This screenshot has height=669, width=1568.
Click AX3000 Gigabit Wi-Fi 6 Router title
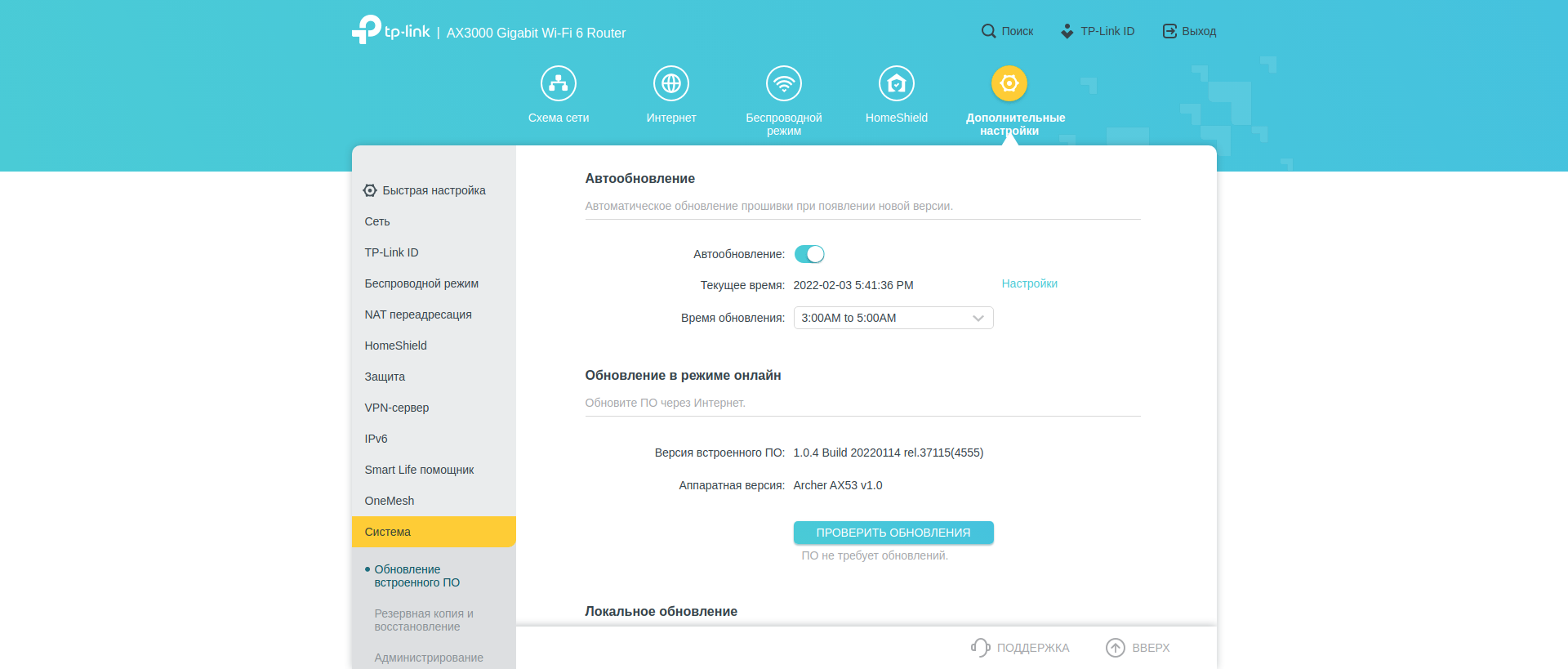click(536, 33)
